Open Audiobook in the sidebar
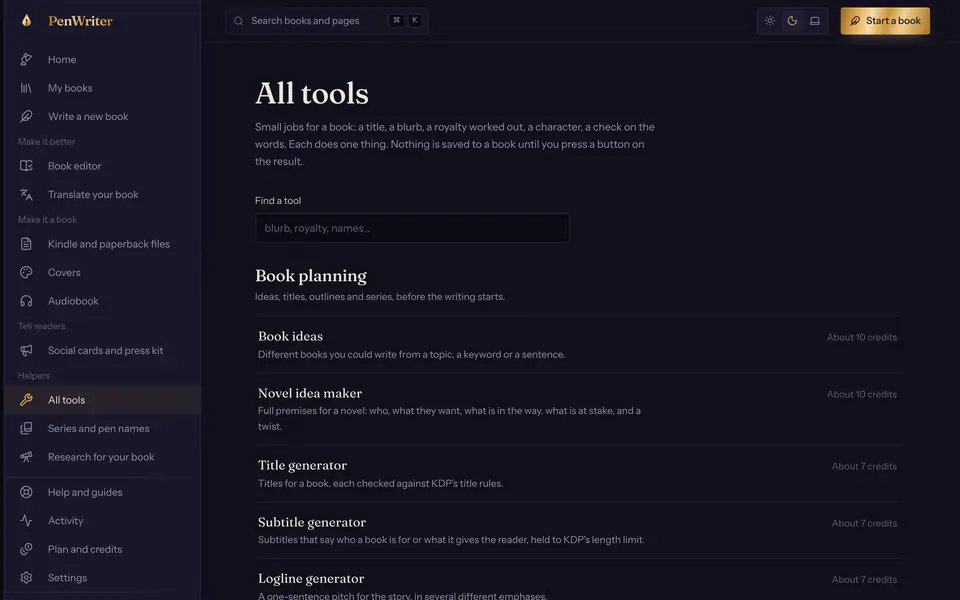Image resolution: width=960 pixels, height=600 pixels. (102, 301)
